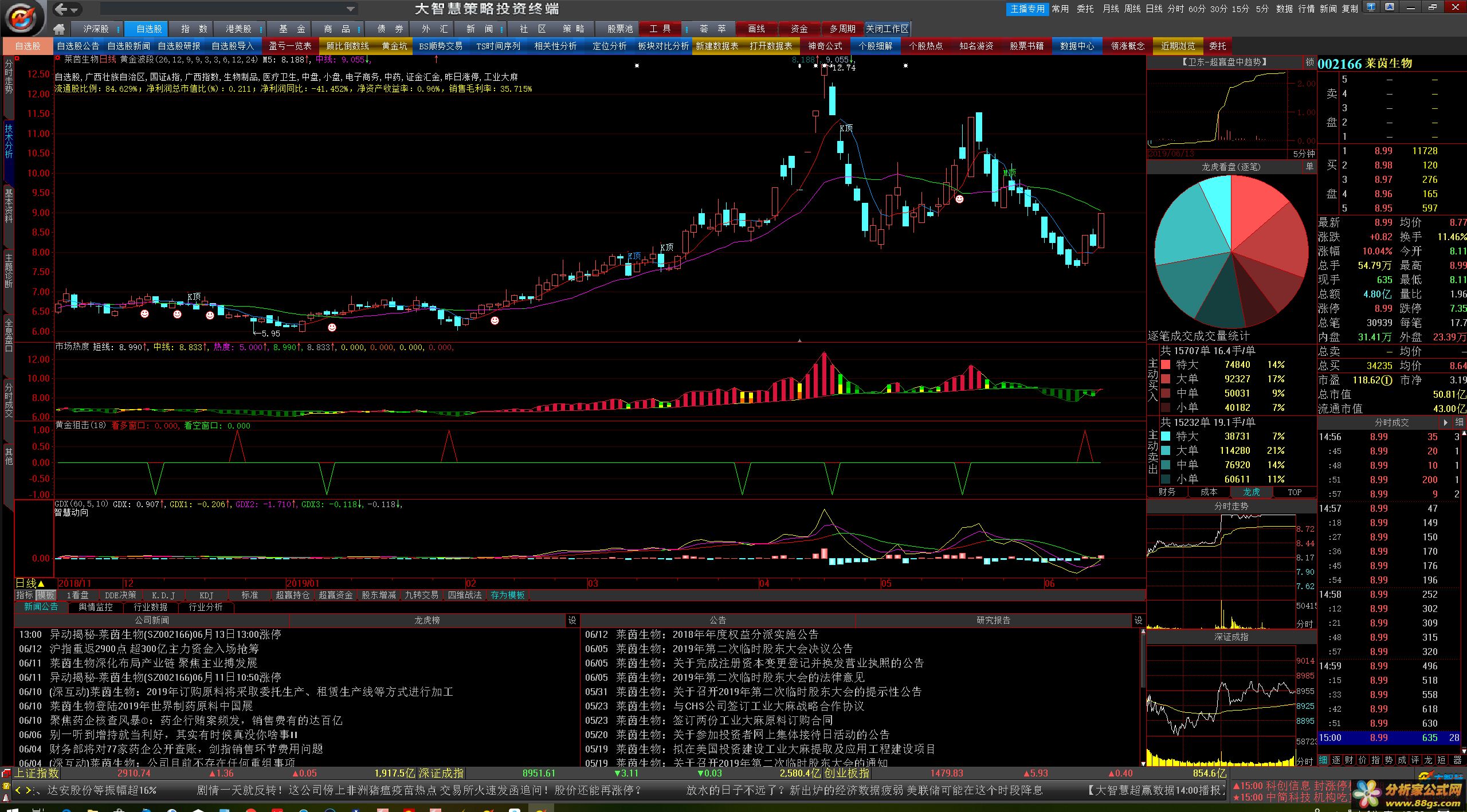Click the 器 icon in bottom-right strip
1467x812 pixels.
pyautogui.click(x=1457, y=760)
